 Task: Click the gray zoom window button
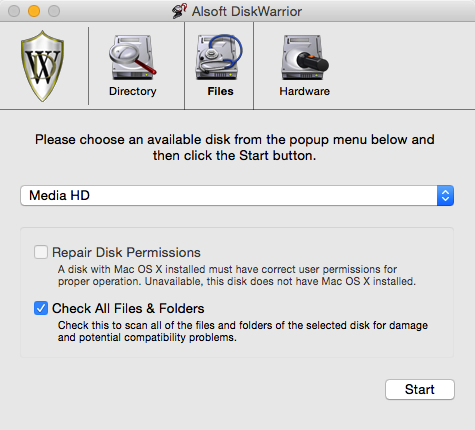point(54,11)
